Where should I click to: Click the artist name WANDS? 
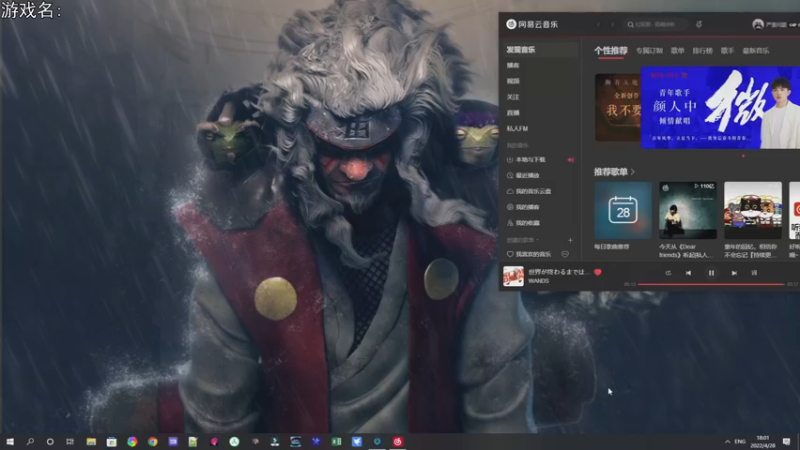pyautogui.click(x=539, y=281)
